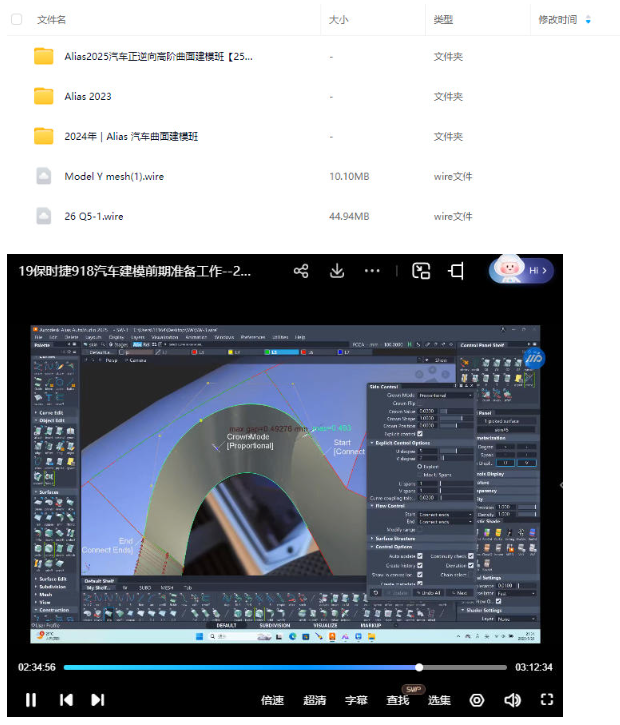Change quality with the 超清 option
620x725 pixels.
point(314,700)
